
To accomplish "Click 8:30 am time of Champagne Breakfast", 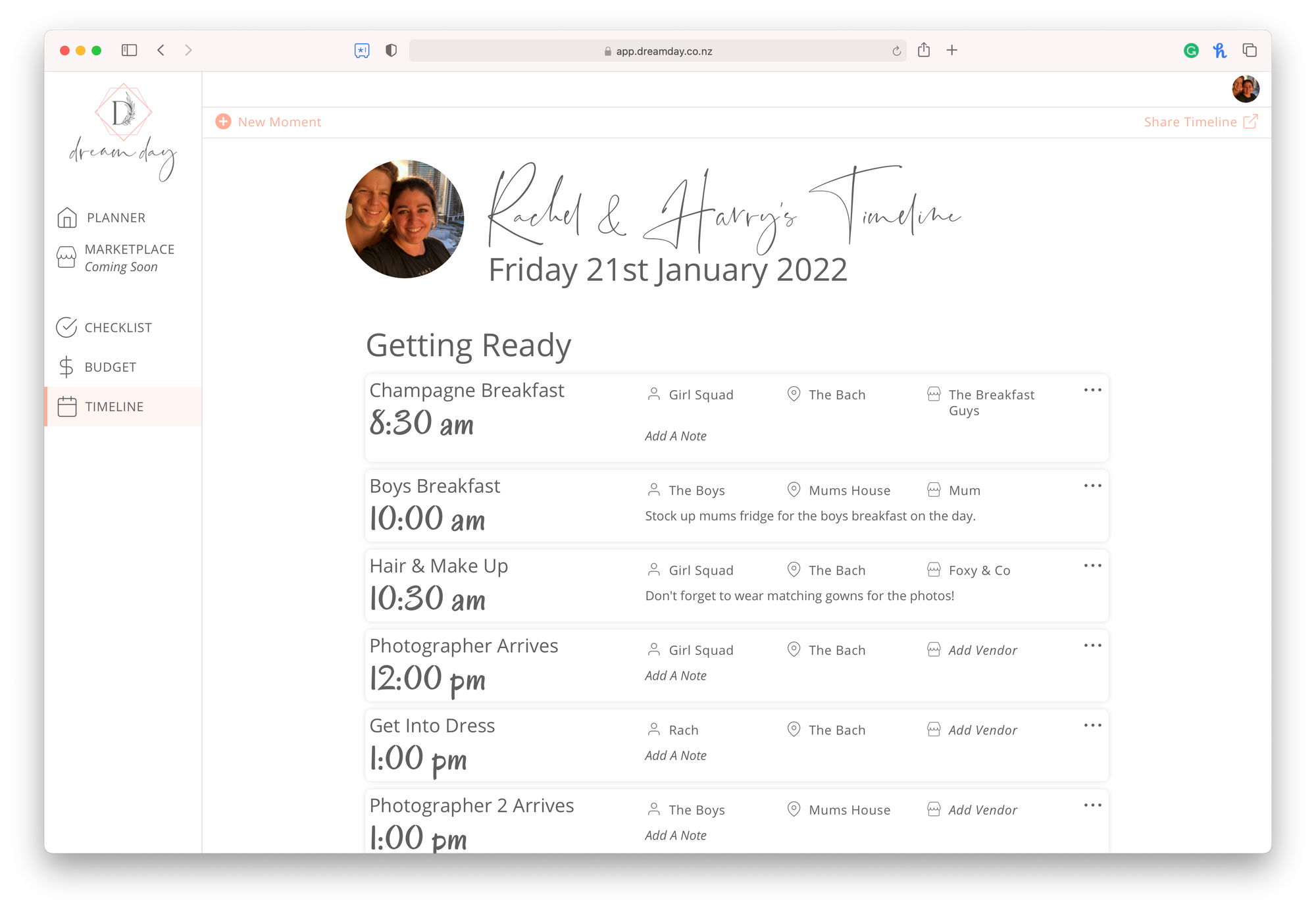I will tap(421, 423).
